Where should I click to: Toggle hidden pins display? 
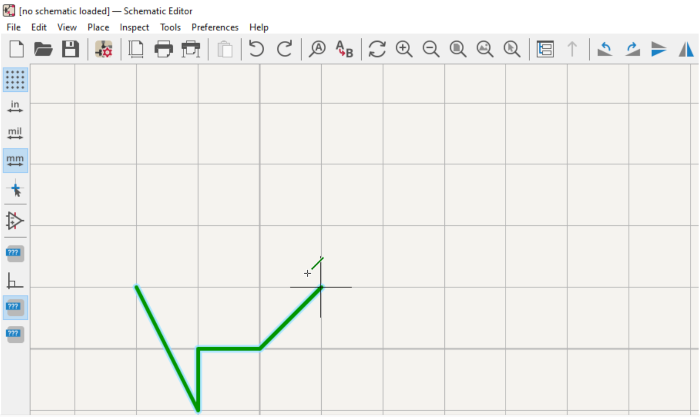(15, 220)
